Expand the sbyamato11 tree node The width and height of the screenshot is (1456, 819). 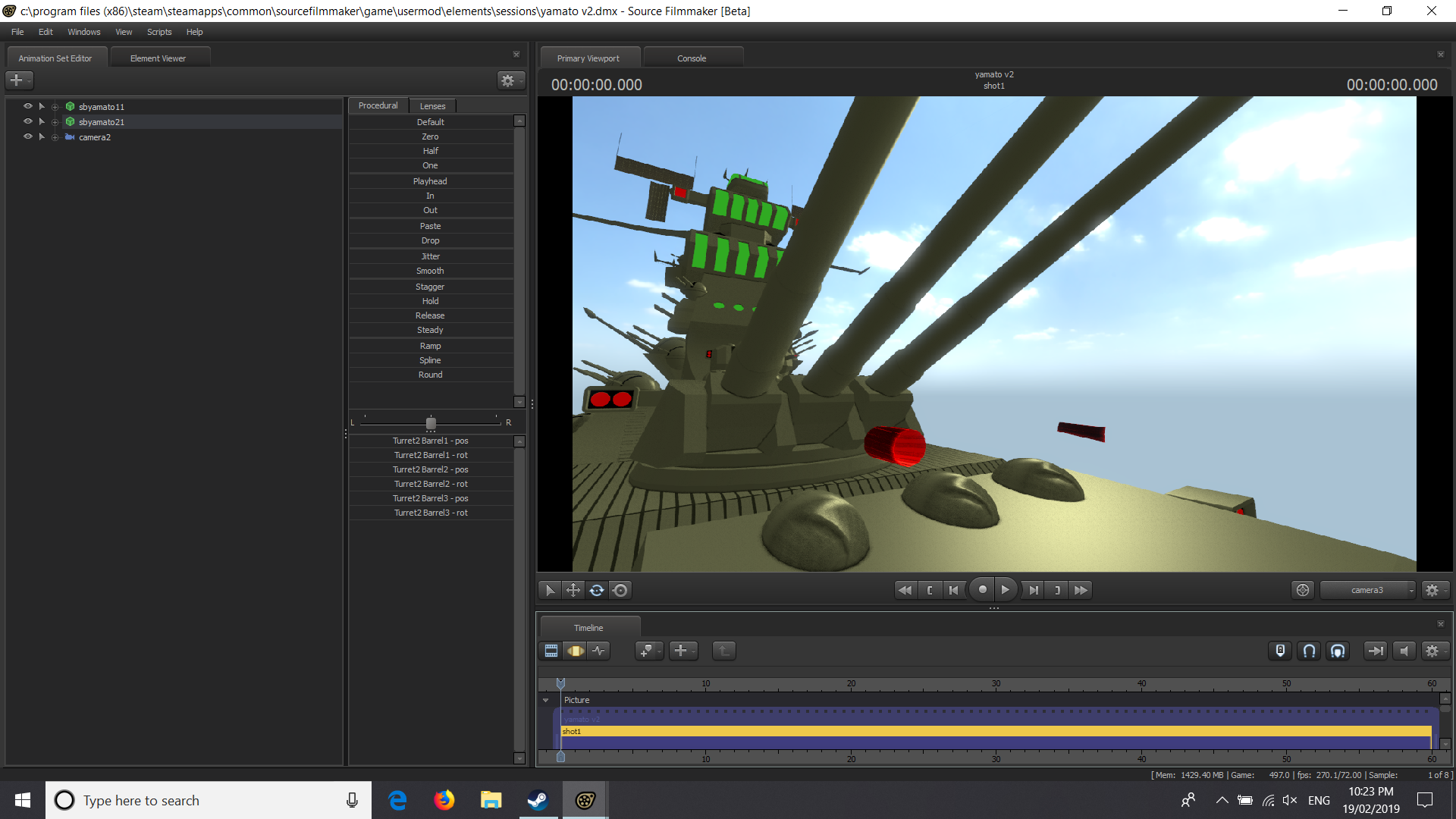tap(55, 107)
